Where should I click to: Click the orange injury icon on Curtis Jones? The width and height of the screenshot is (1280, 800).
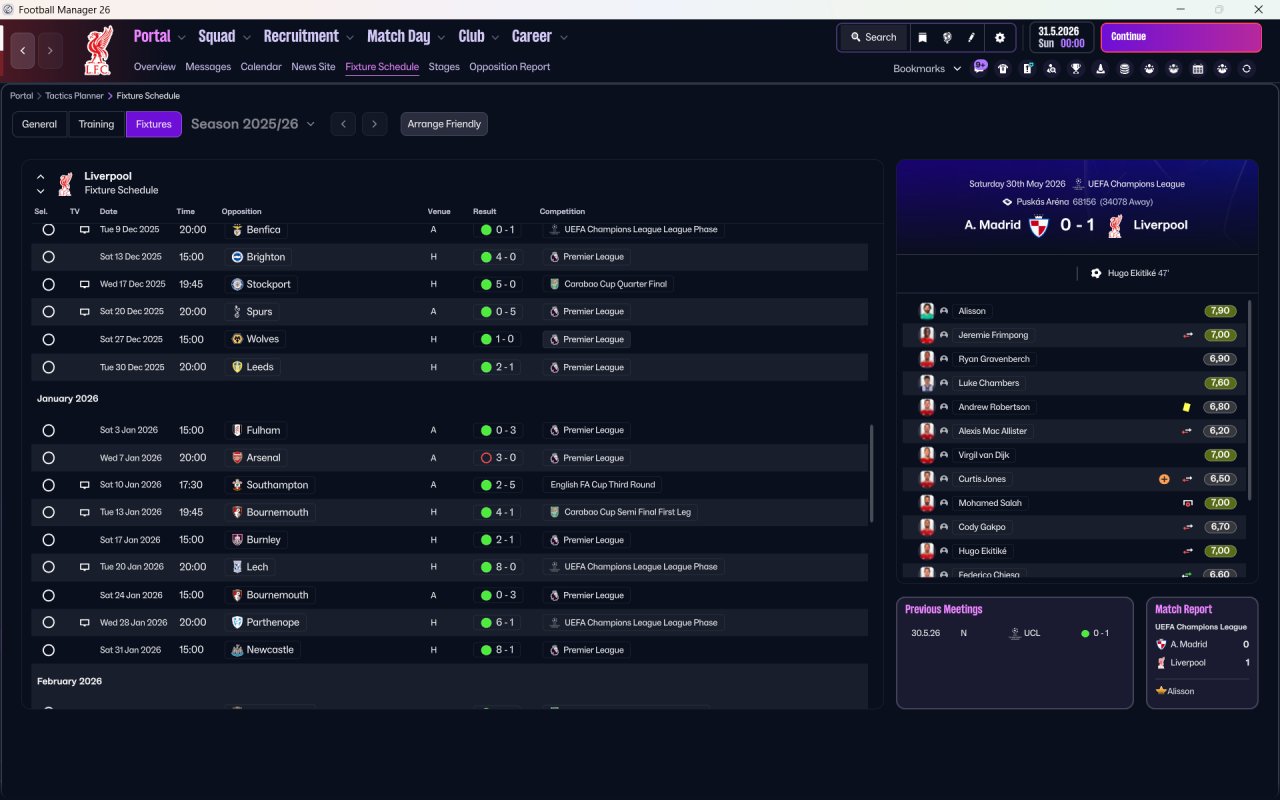(x=1164, y=479)
